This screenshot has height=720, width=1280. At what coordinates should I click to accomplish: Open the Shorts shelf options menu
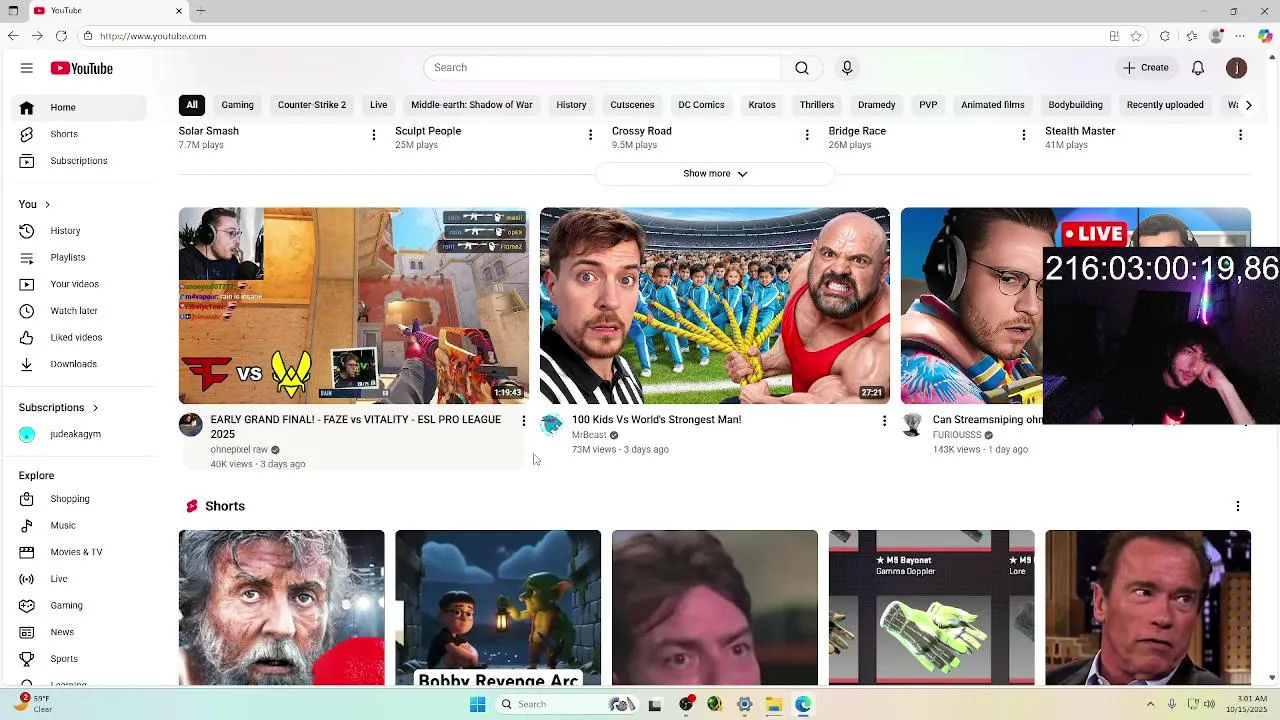[1238, 507]
